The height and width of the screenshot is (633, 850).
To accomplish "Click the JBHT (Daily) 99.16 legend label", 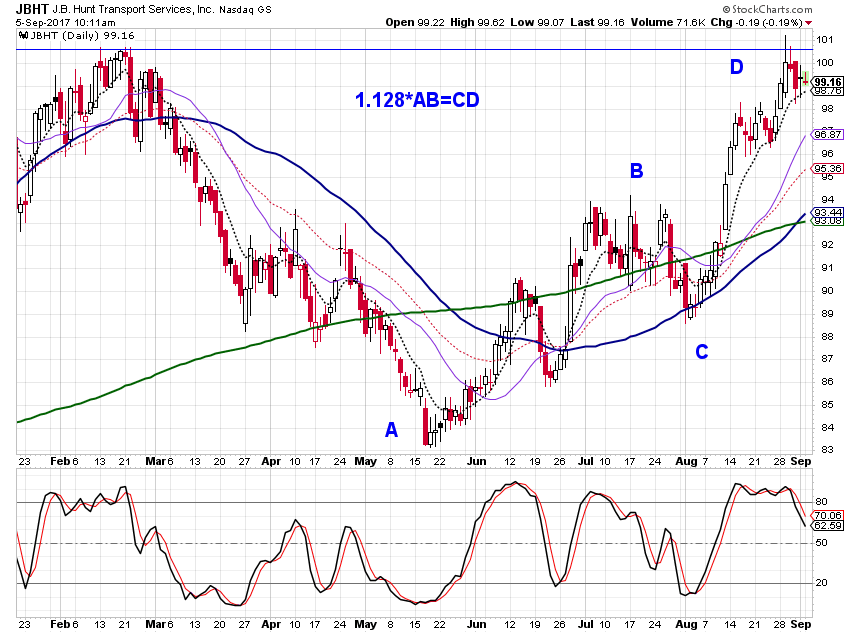I will point(82,36).
